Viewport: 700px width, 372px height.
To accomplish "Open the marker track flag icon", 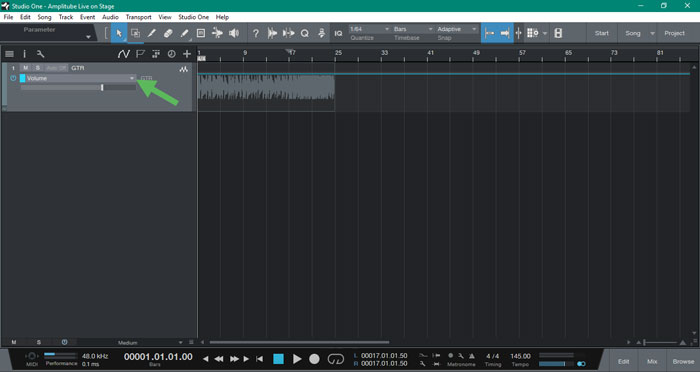I will (x=140, y=54).
